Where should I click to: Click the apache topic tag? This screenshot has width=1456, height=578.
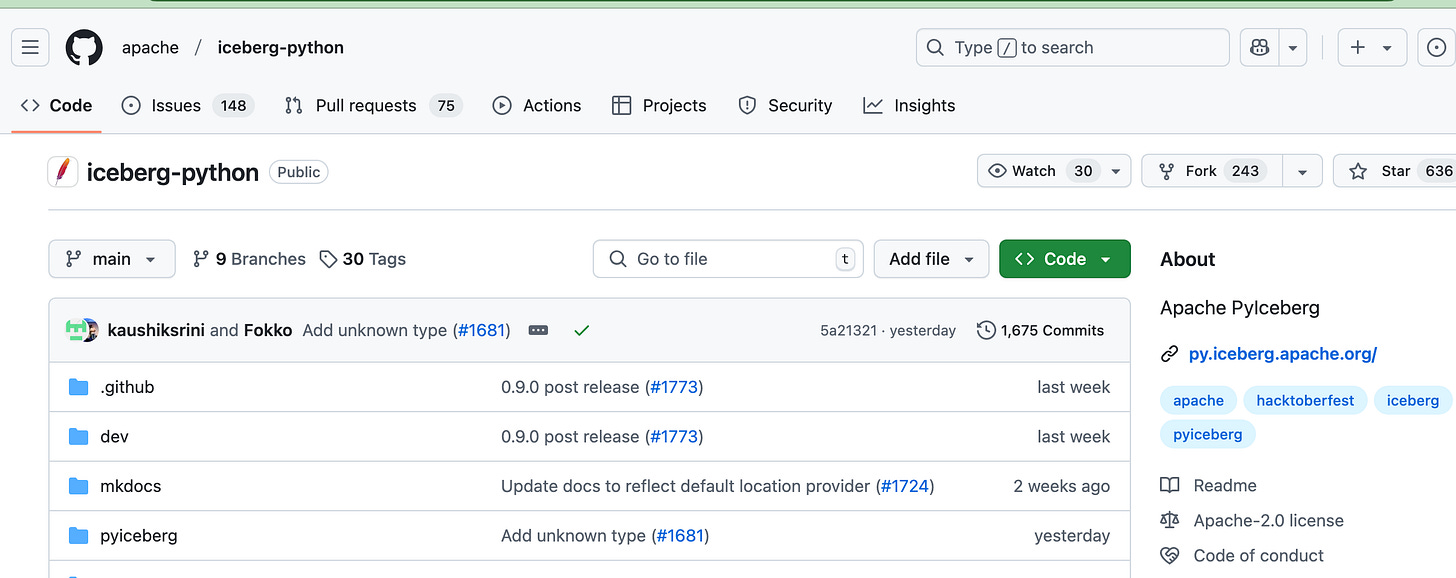(x=1198, y=401)
